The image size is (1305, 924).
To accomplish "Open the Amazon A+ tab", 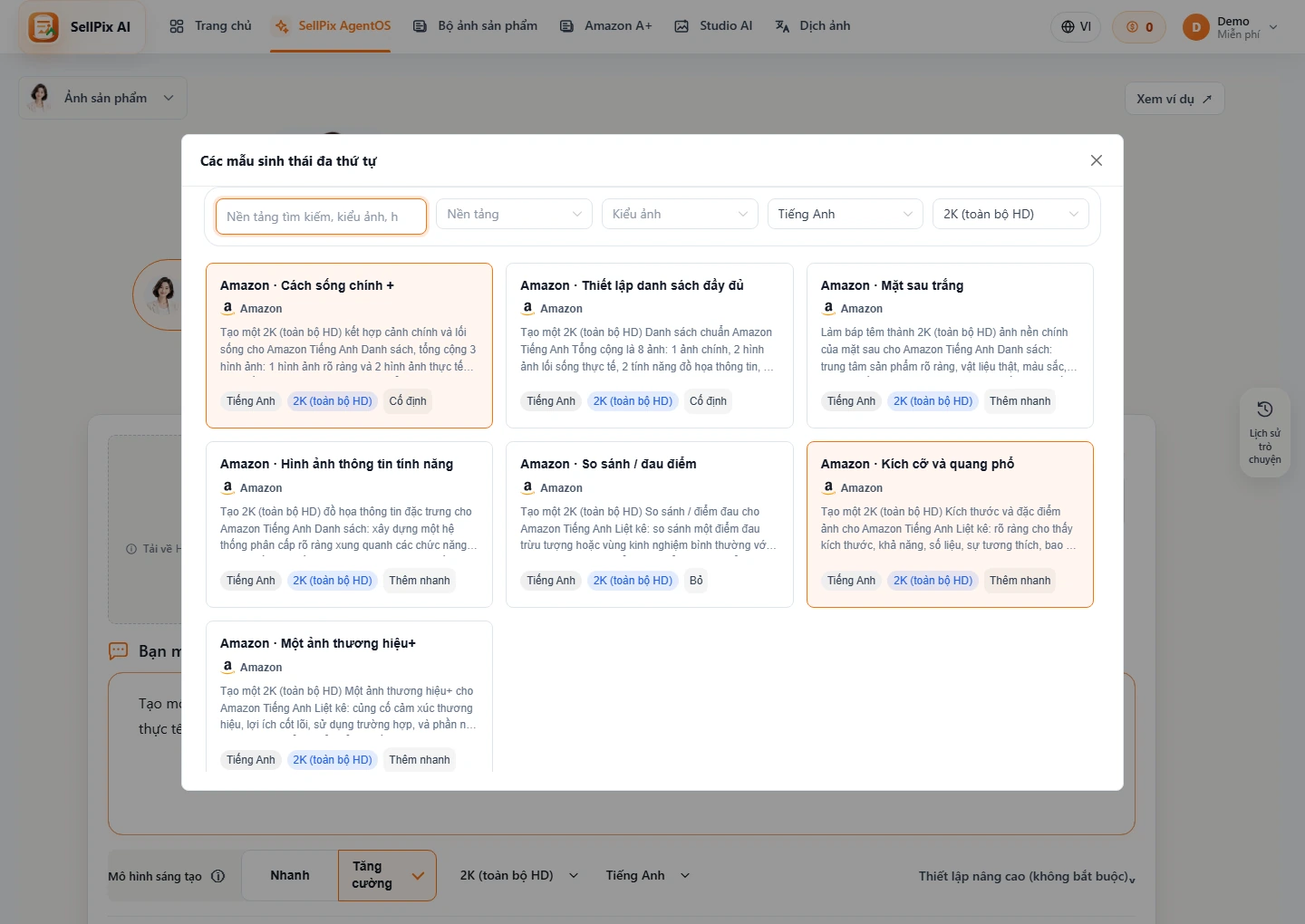I will (605, 26).
